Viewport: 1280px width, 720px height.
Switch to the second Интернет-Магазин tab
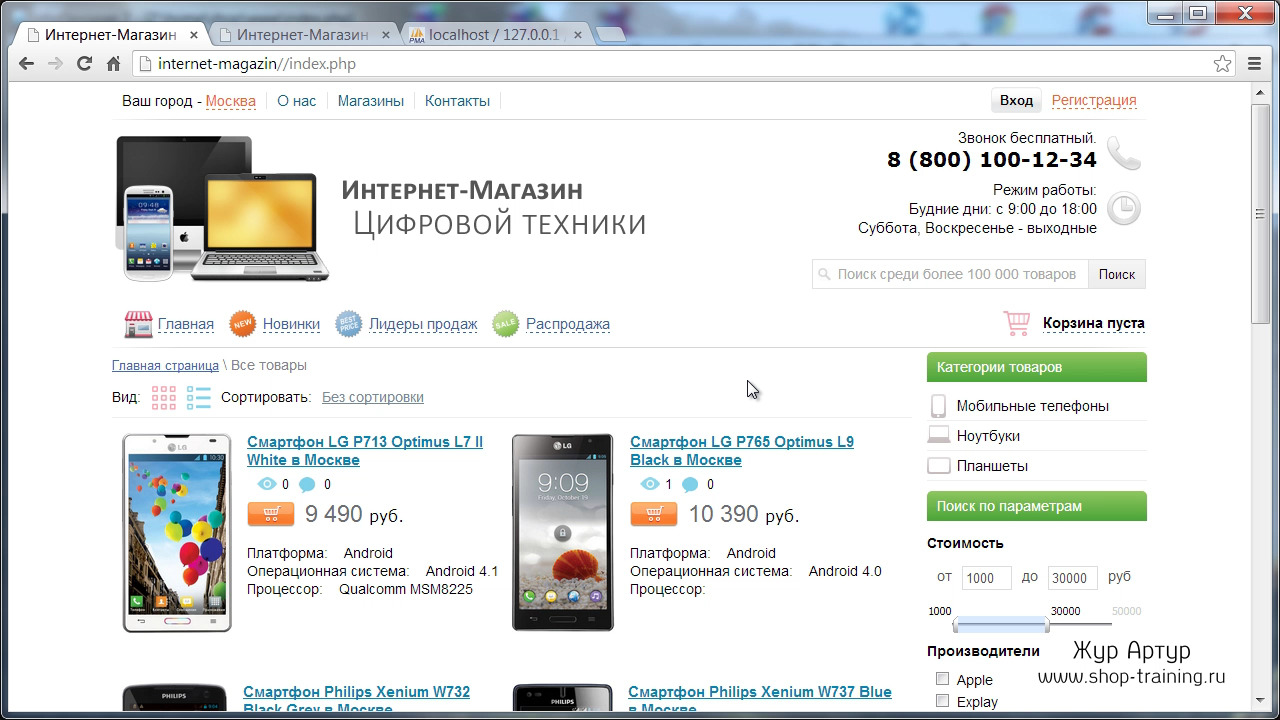302,35
